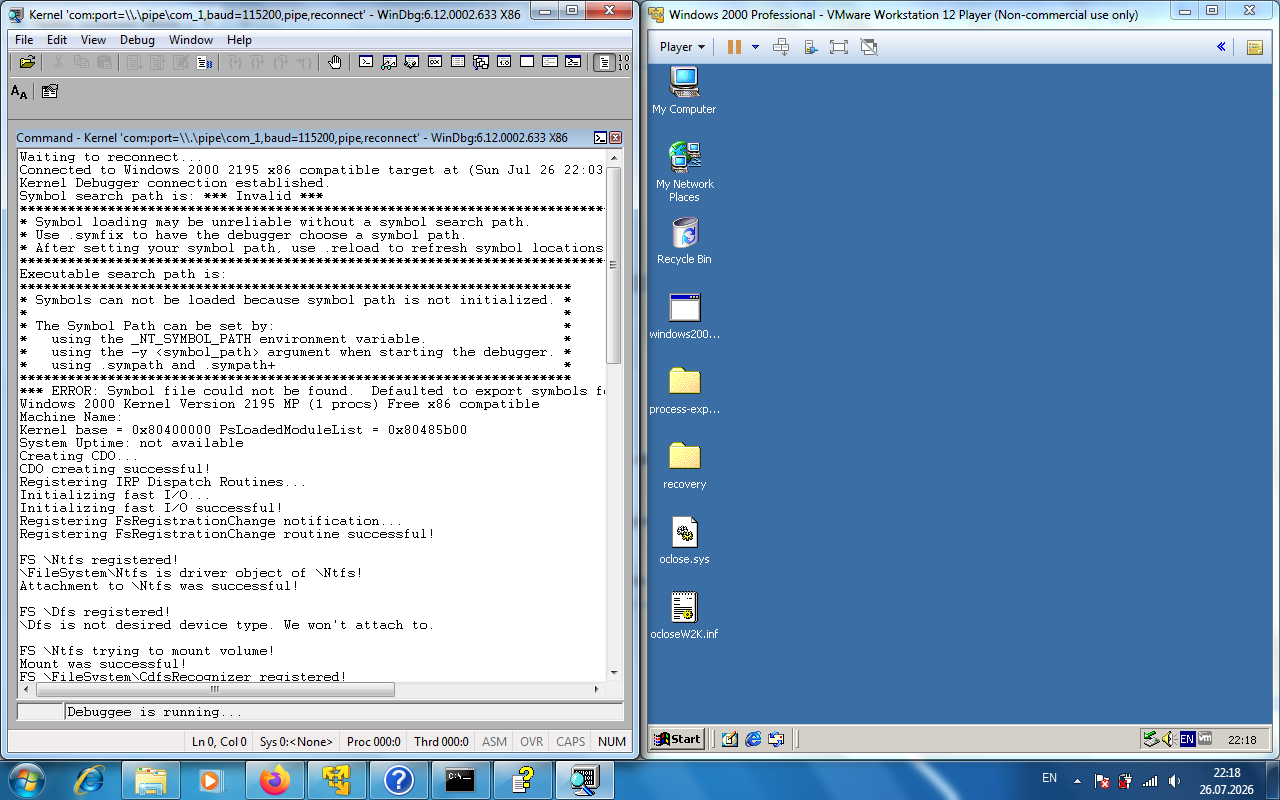This screenshot has width=1280, height=800.
Task: Open the Player dropdown menu
Action: coord(682,47)
